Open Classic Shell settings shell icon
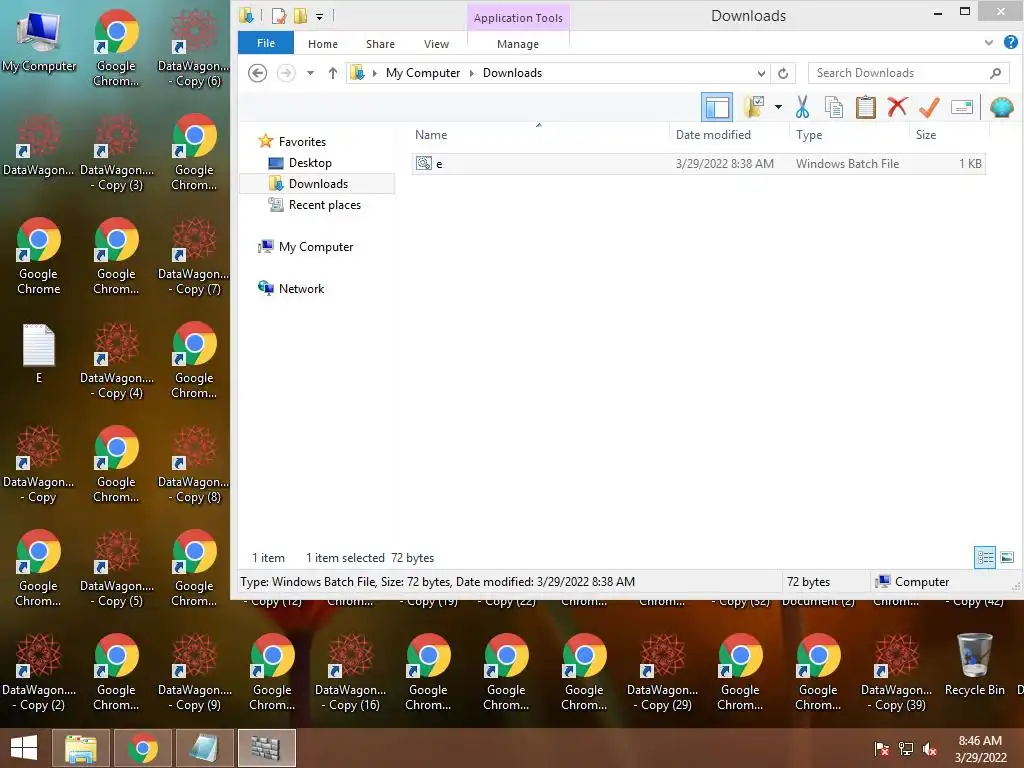This screenshot has width=1024, height=768. coord(1001,107)
